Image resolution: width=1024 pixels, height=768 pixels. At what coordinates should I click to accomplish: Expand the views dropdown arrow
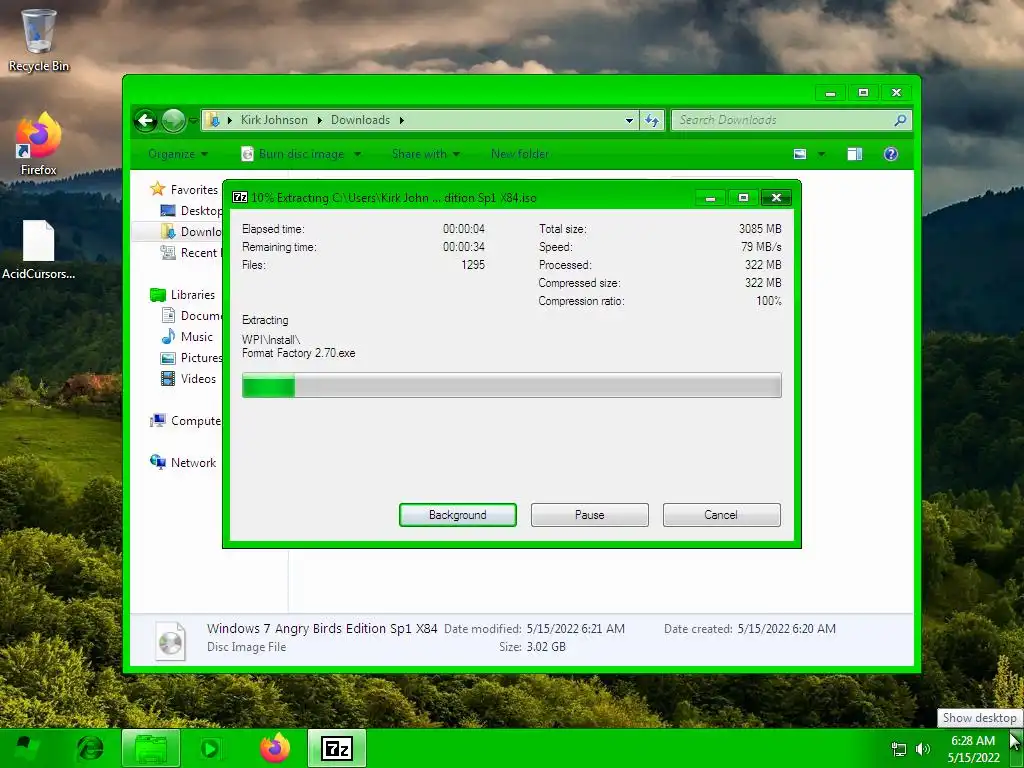[822, 154]
